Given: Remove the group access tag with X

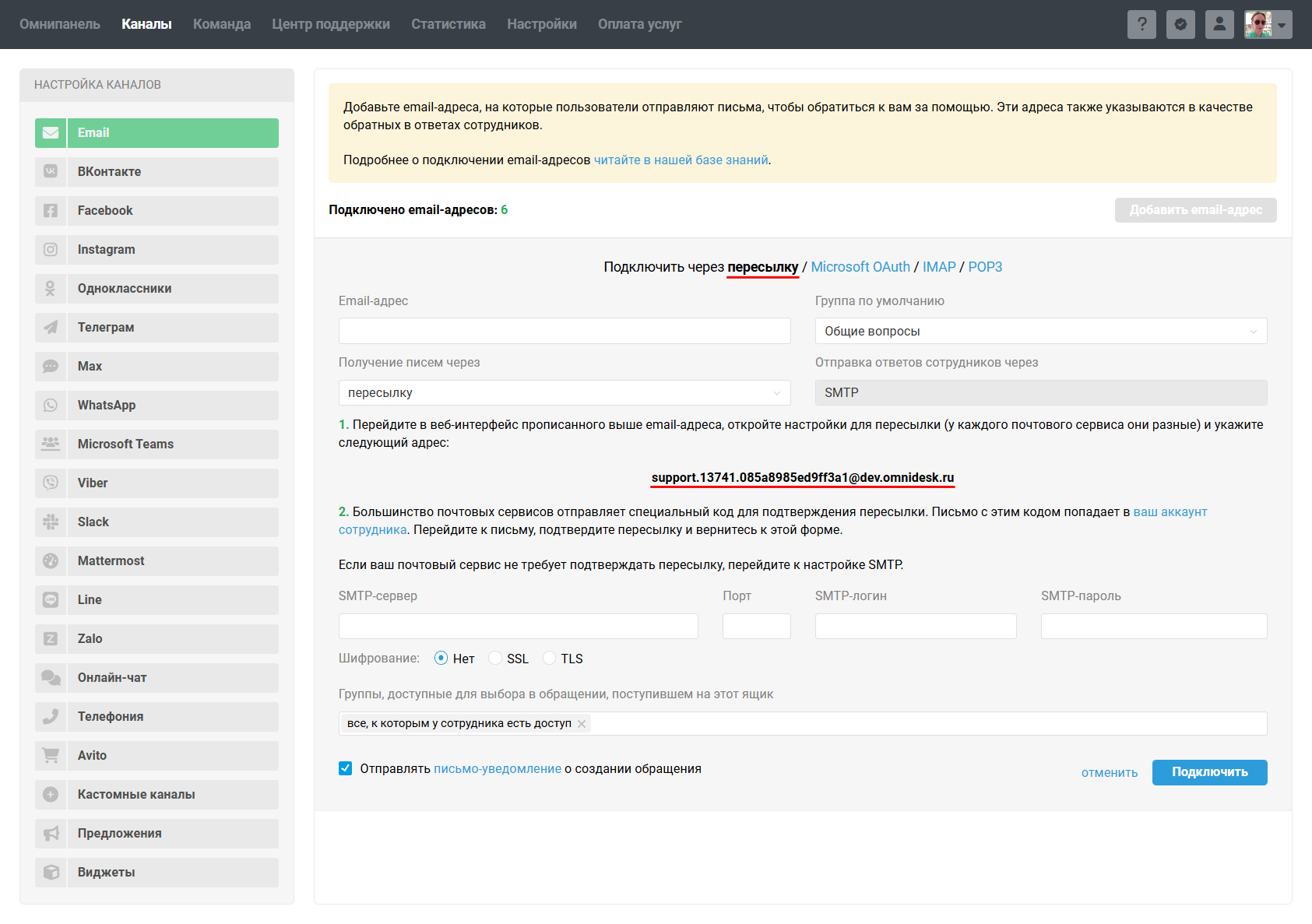Looking at the screenshot, I should [x=582, y=724].
